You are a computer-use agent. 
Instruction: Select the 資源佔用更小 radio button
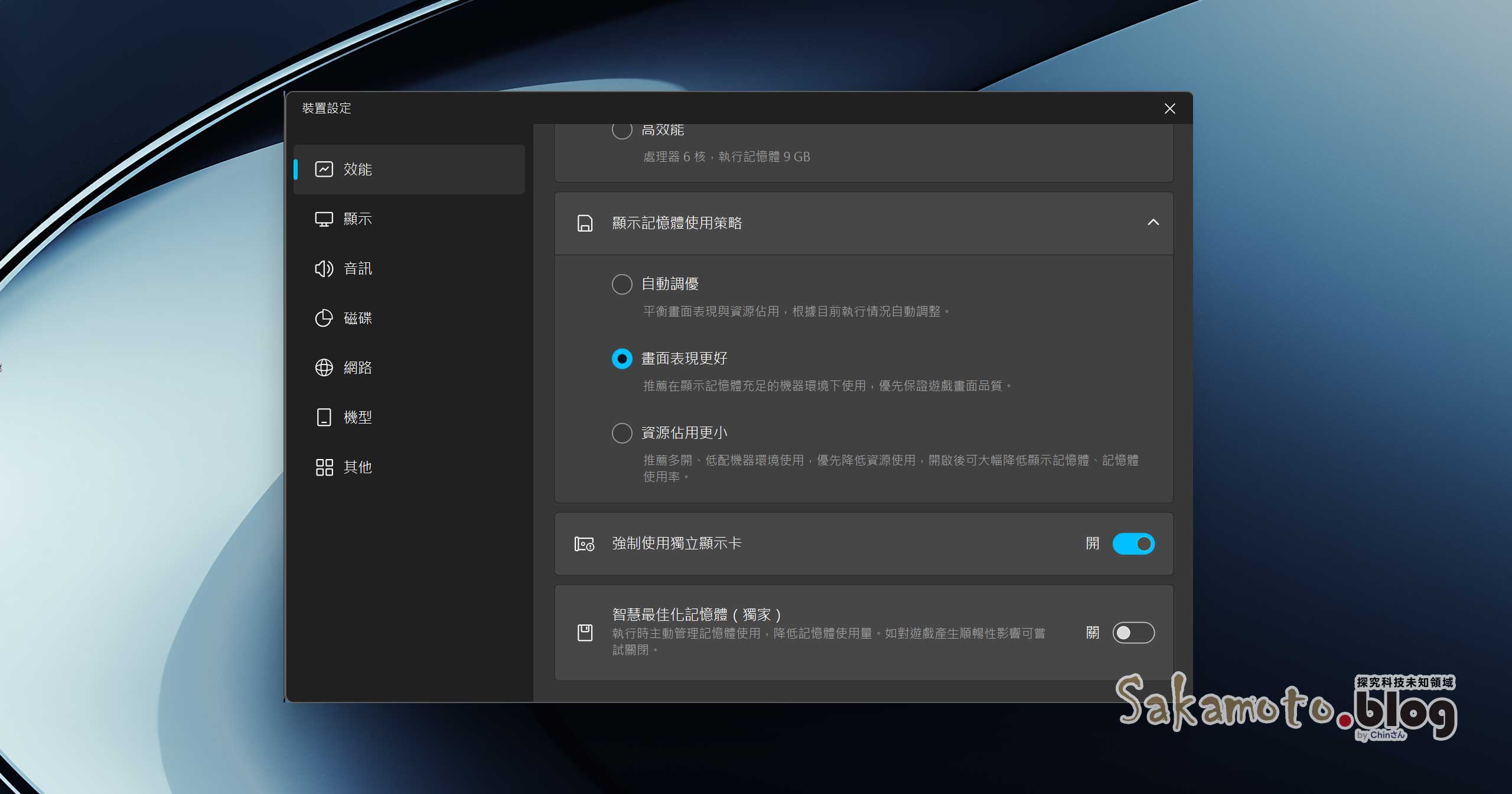click(x=622, y=433)
